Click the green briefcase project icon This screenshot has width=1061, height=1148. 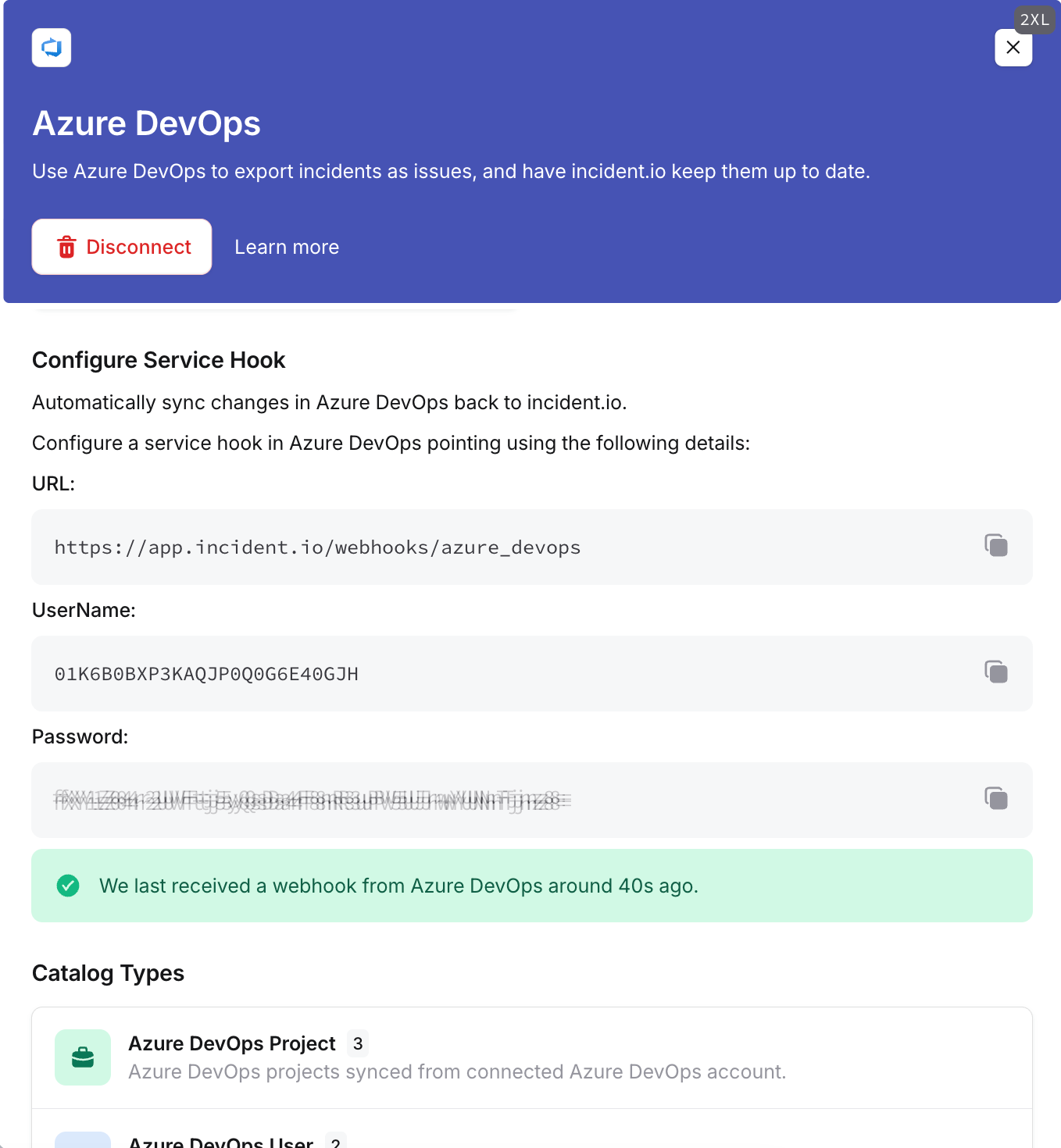click(83, 1057)
